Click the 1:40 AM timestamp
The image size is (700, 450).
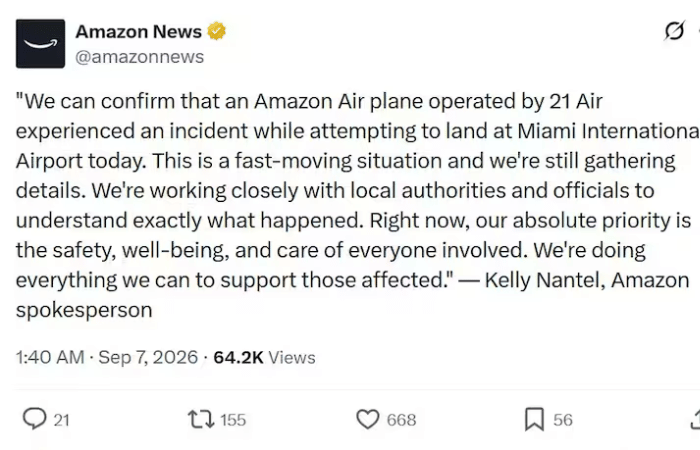click(x=50, y=358)
